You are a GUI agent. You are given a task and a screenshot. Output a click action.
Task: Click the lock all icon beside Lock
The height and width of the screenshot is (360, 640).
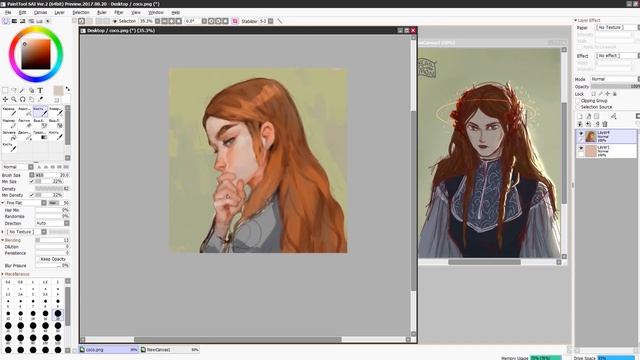point(615,94)
